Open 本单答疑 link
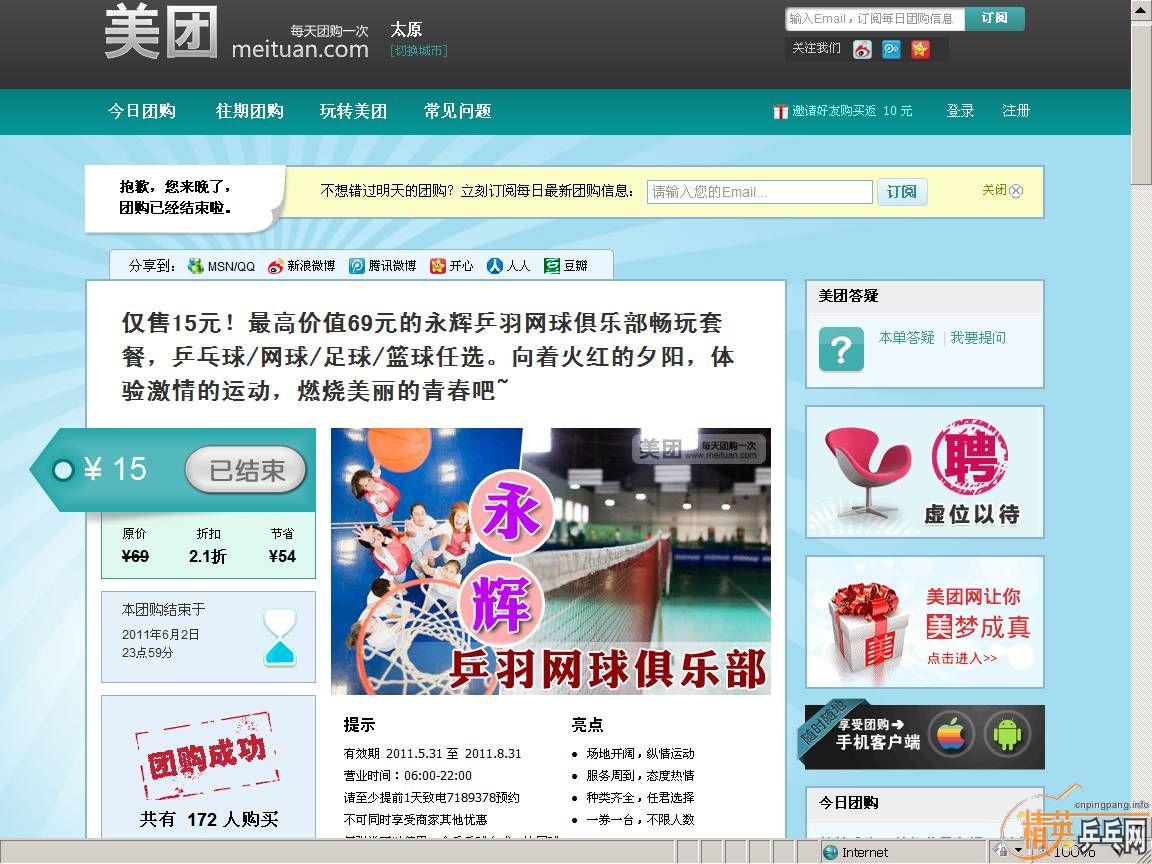 point(907,338)
